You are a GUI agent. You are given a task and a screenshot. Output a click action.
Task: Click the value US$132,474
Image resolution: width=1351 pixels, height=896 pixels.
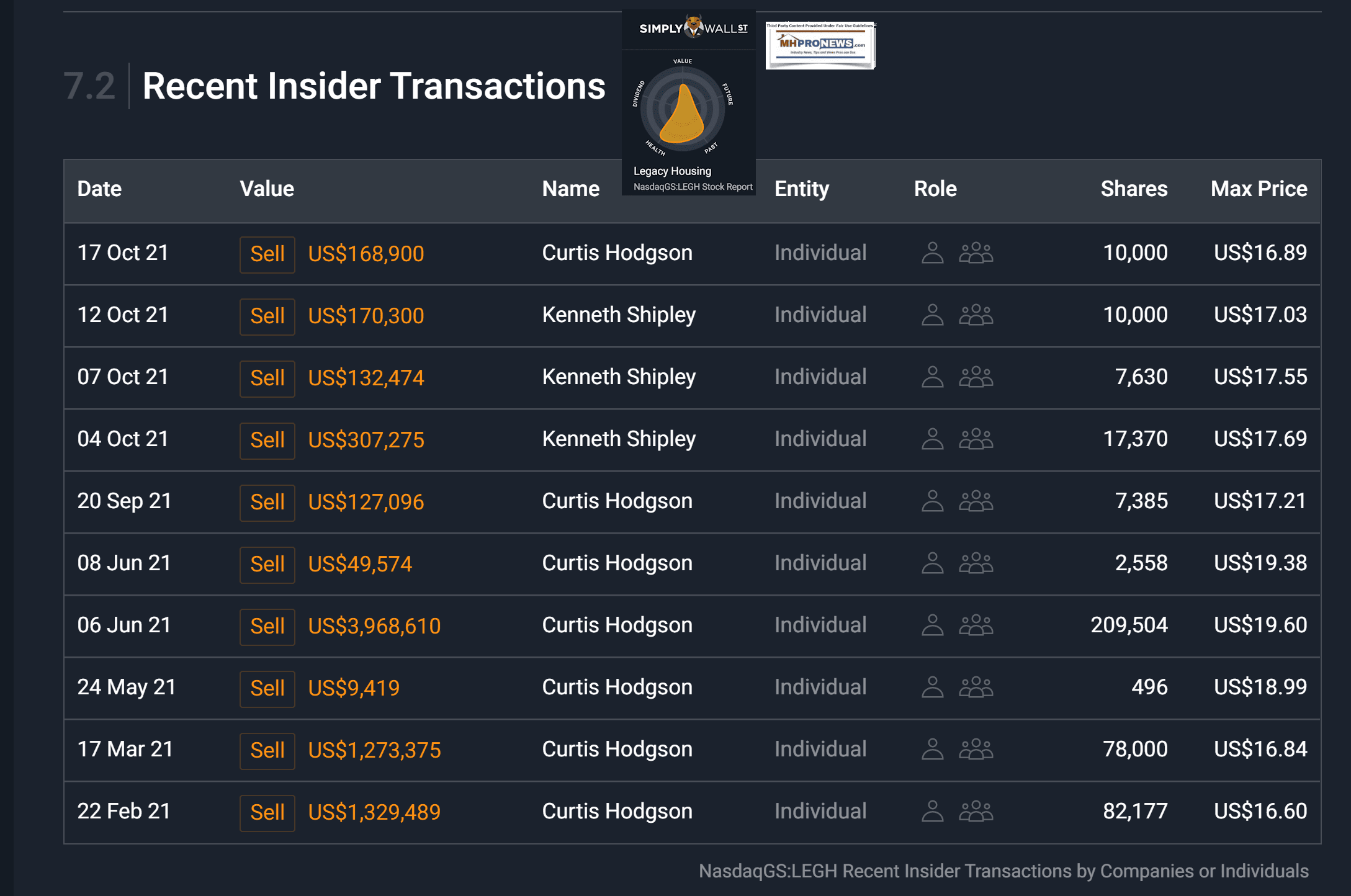366,378
